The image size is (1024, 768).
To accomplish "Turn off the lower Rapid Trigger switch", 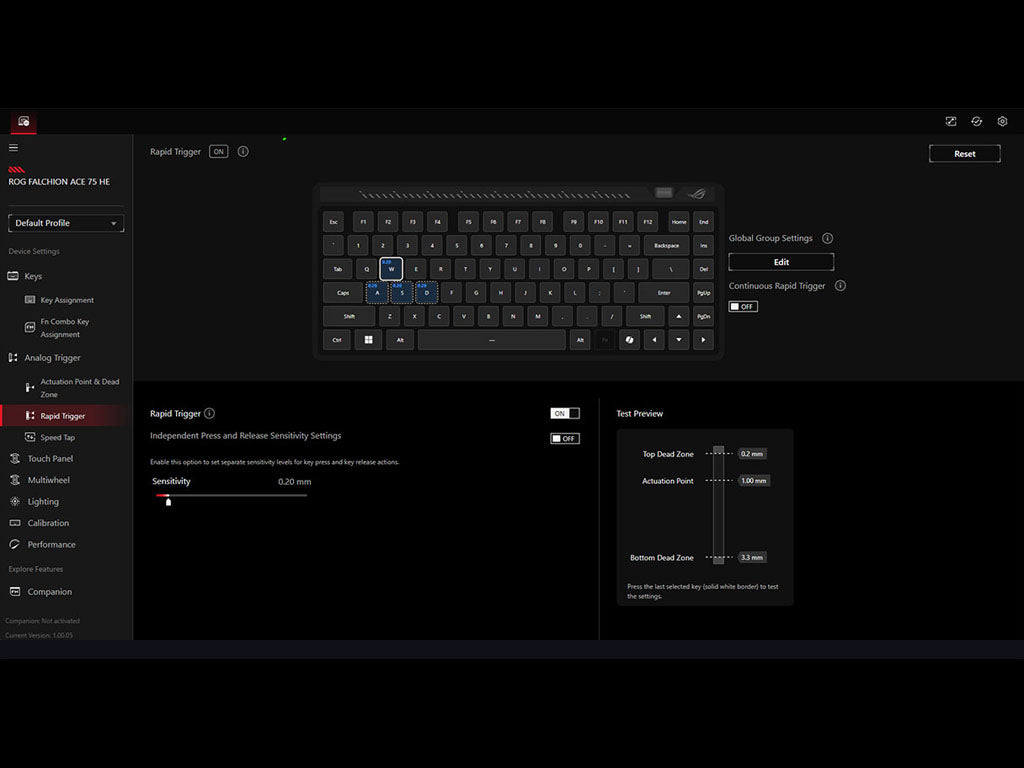I will click(x=565, y=413).
